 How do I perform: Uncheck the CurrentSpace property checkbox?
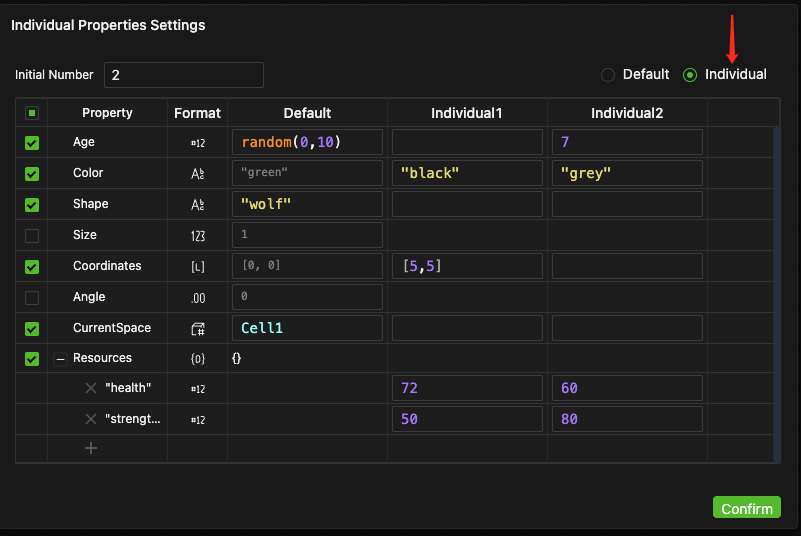[32, 329]
